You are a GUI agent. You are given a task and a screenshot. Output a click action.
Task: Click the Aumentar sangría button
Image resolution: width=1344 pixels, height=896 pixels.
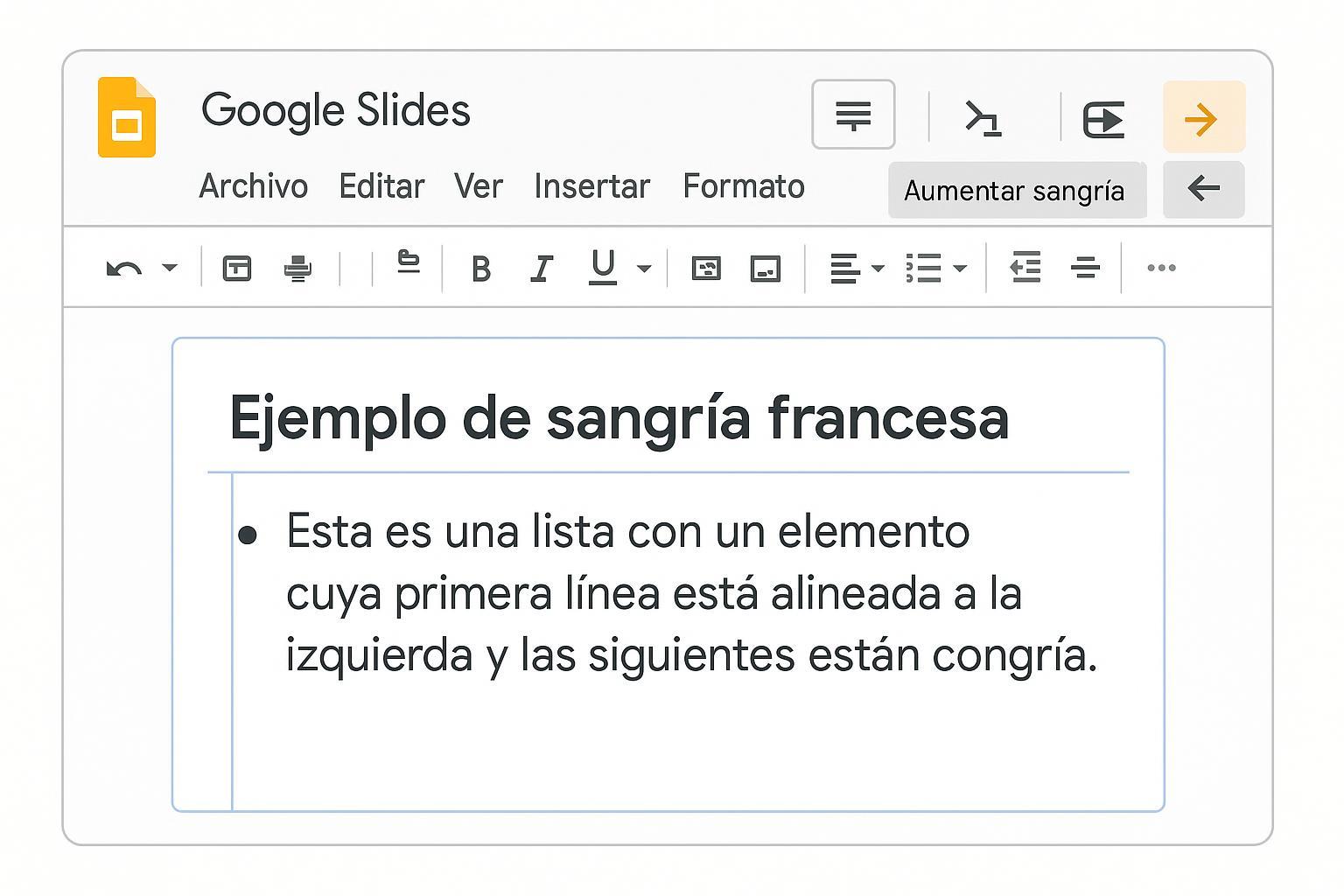(x=1014, y=191)
